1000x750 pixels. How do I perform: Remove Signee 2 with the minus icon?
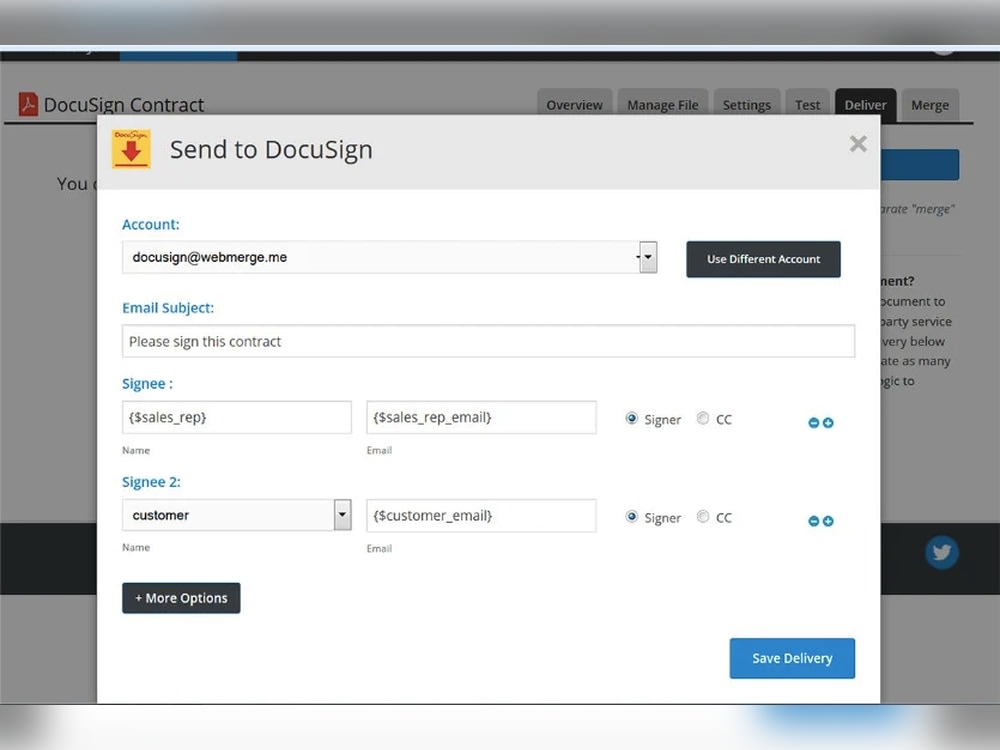pos(813,520)
